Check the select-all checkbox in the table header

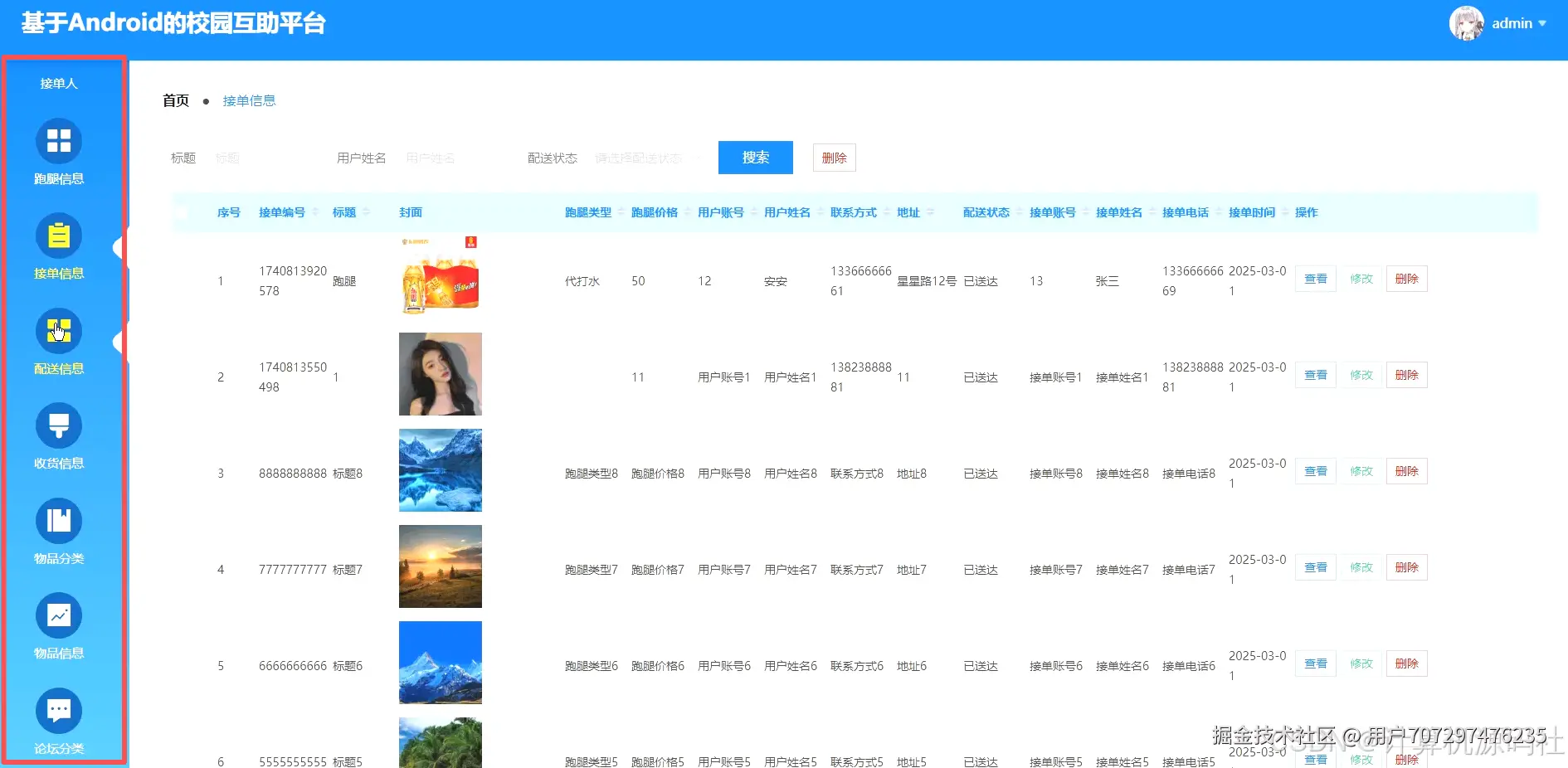coord(182,212)
